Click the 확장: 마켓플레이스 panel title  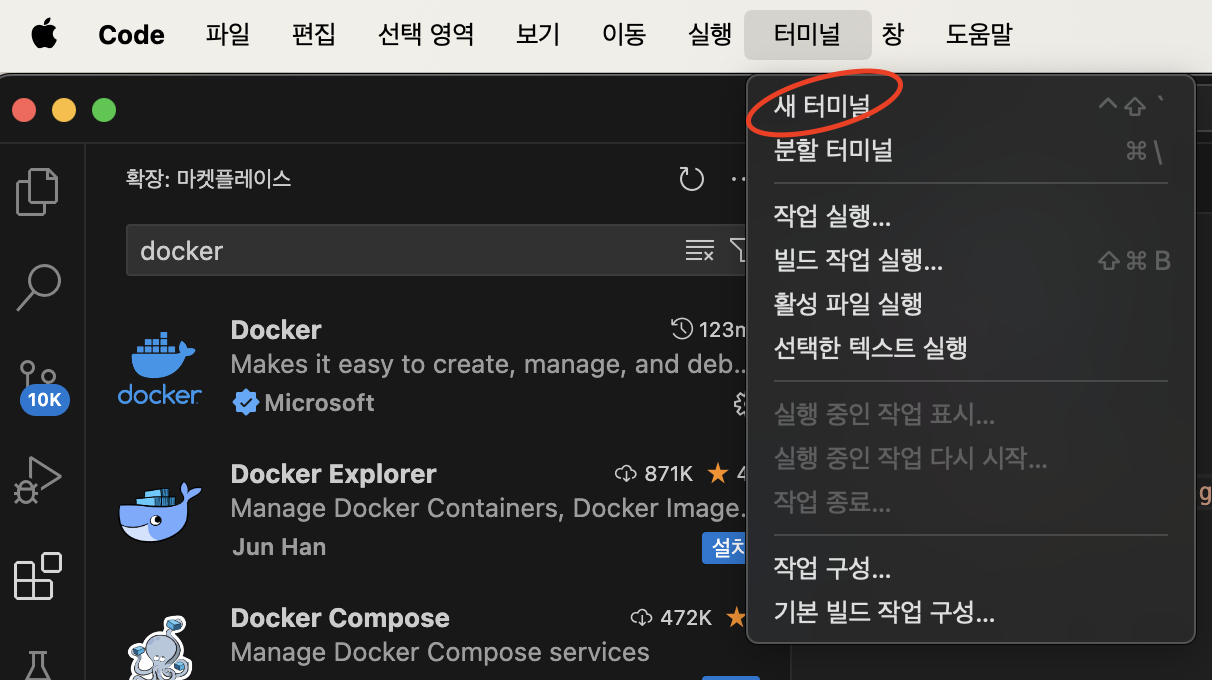[x=208, y=179]
